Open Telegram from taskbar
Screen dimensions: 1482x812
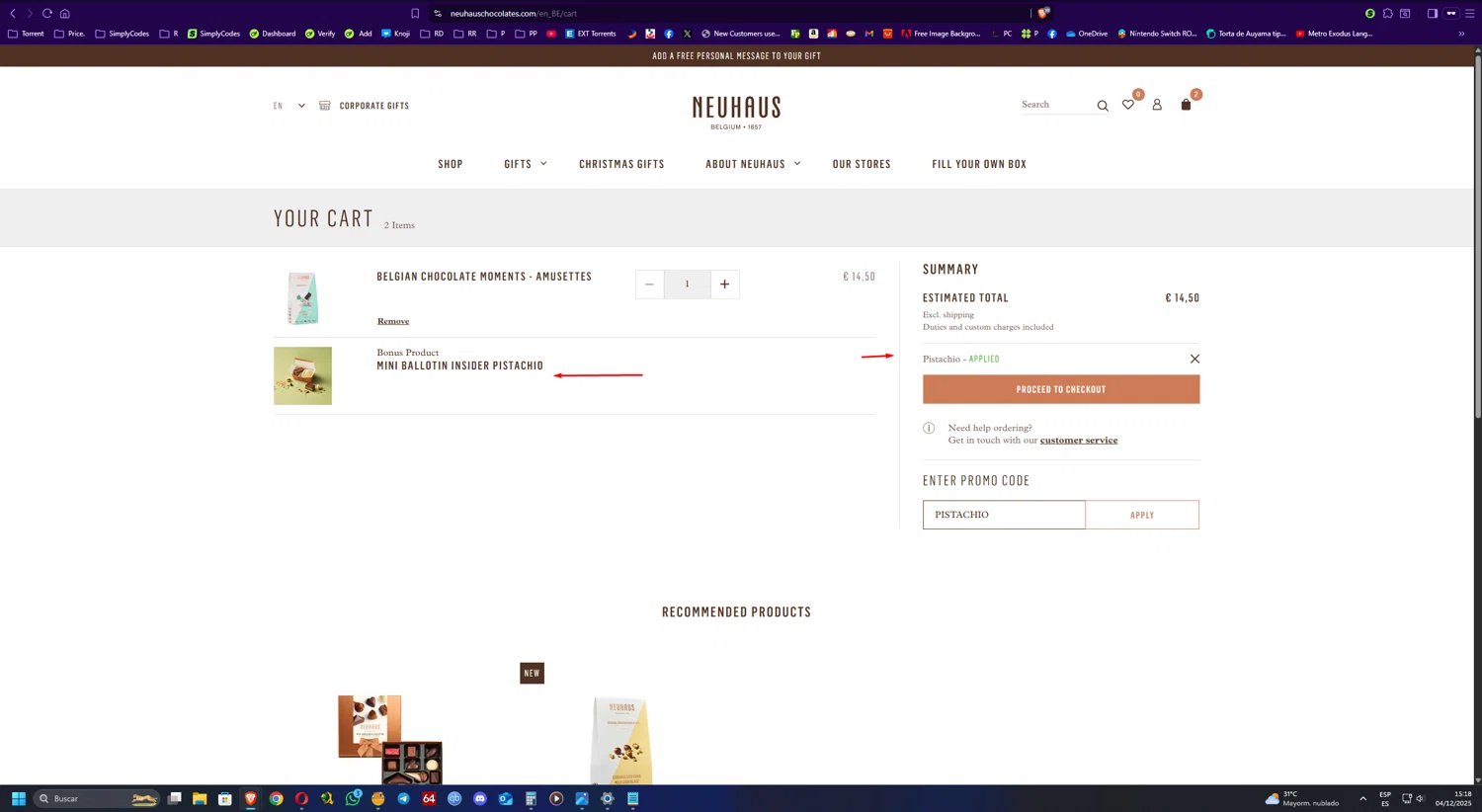404,798
